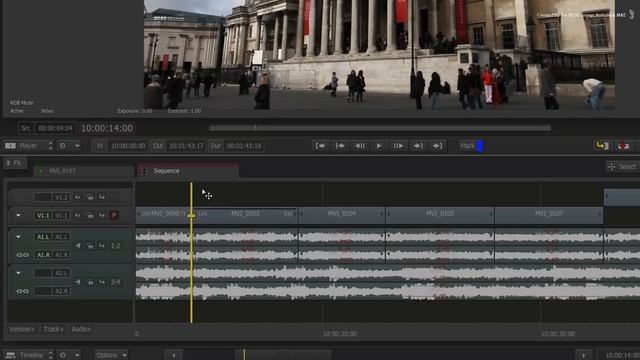Click the Audio+ button

pos(81,329)
